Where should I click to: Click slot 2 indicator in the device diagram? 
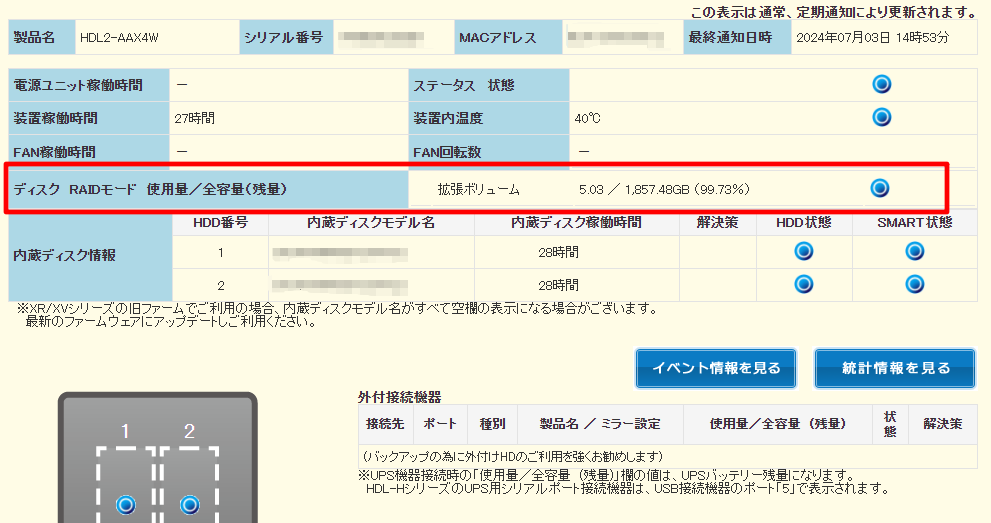pos(189,504)
